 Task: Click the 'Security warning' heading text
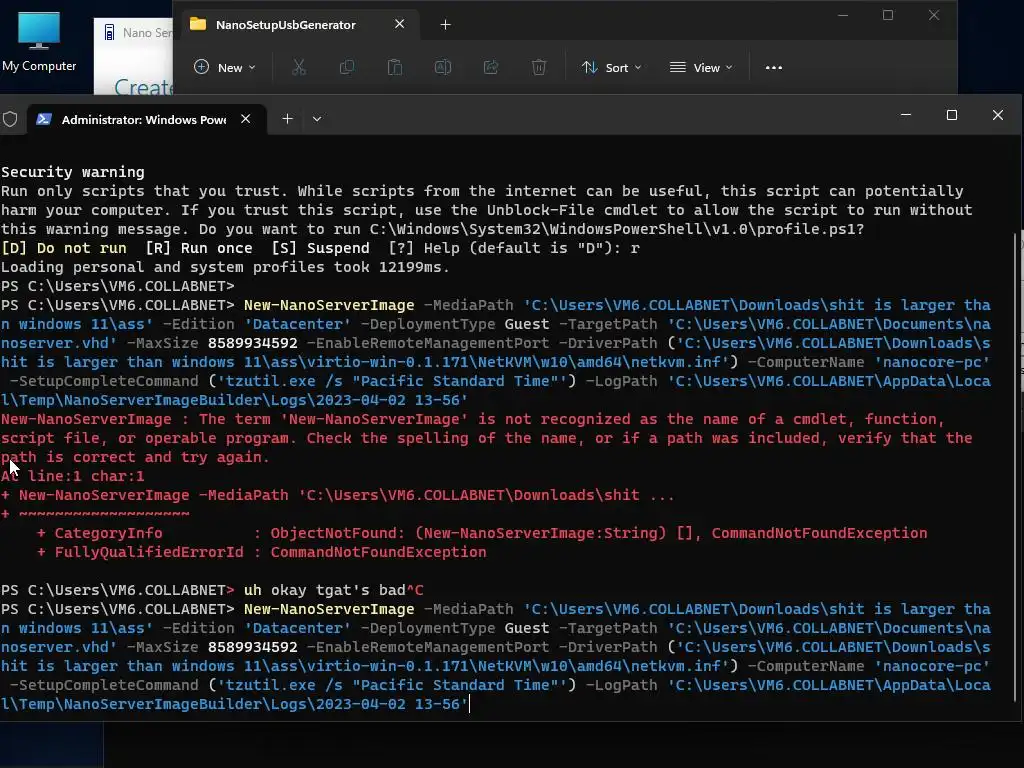[x=72, y=172]
